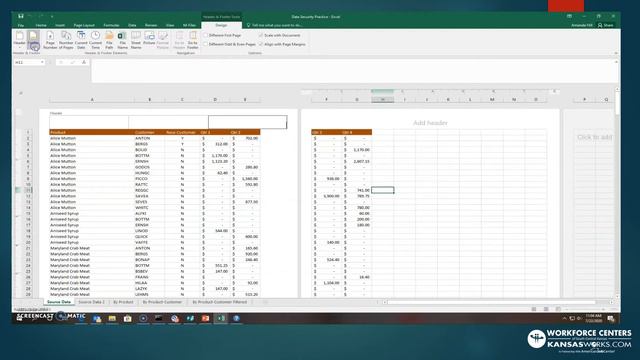Switch to Page Break Preview in status bar

(x=558, y=309)
